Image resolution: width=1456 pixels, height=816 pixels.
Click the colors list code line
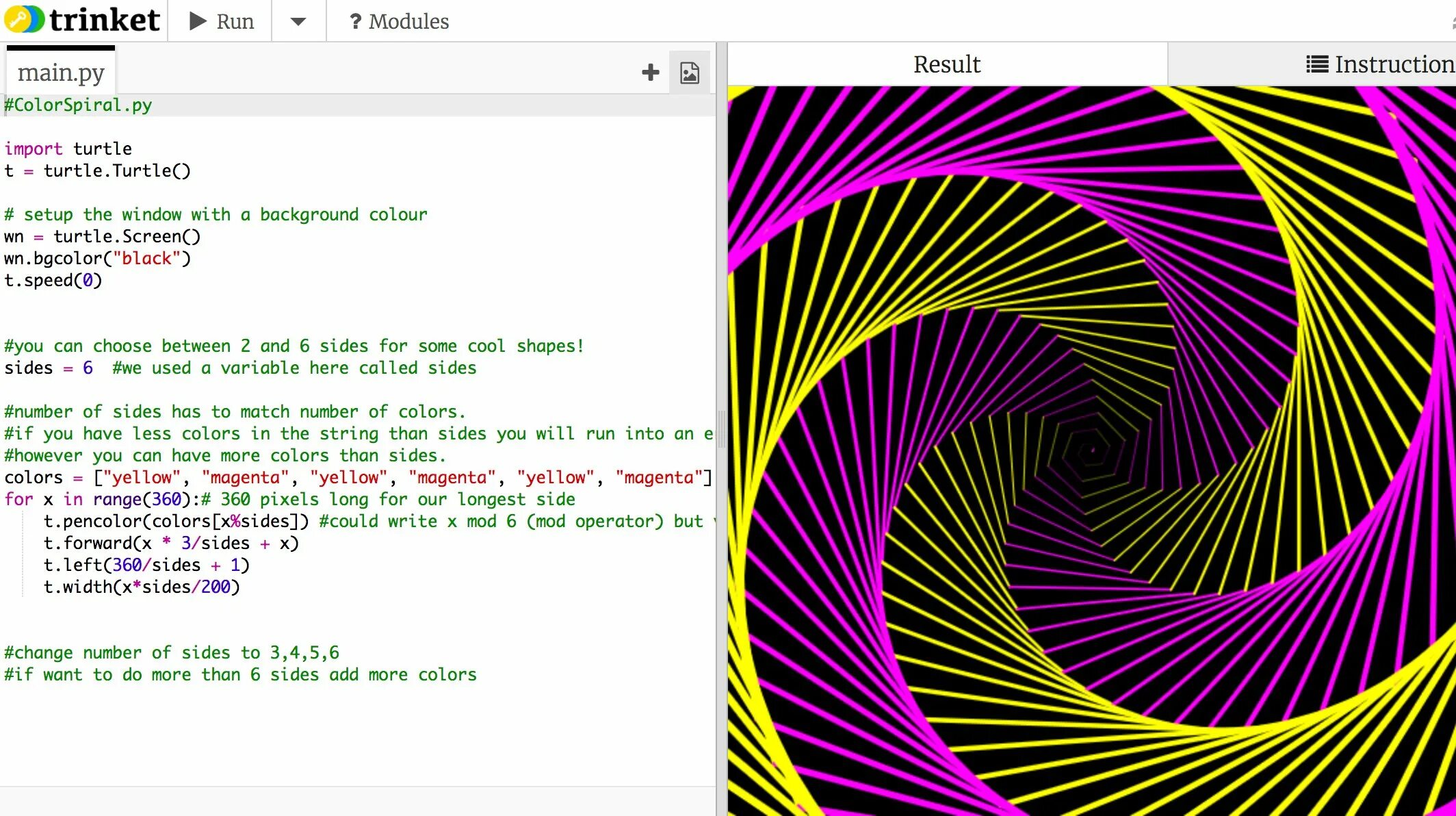[356, 478]
